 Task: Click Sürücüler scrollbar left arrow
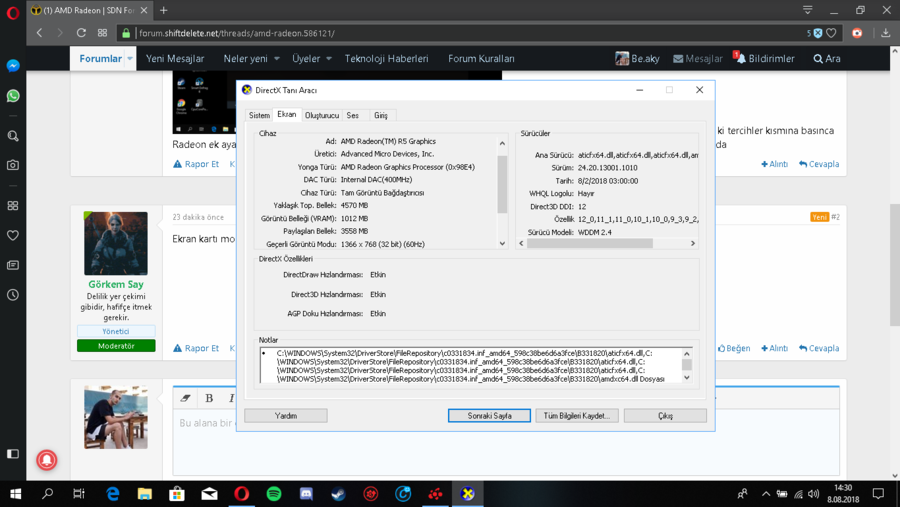coord(521,243)
